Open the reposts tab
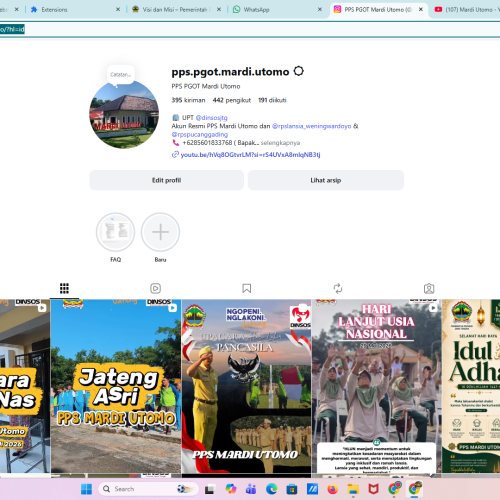This screenshot has height=500, width=500. point(338,288)
